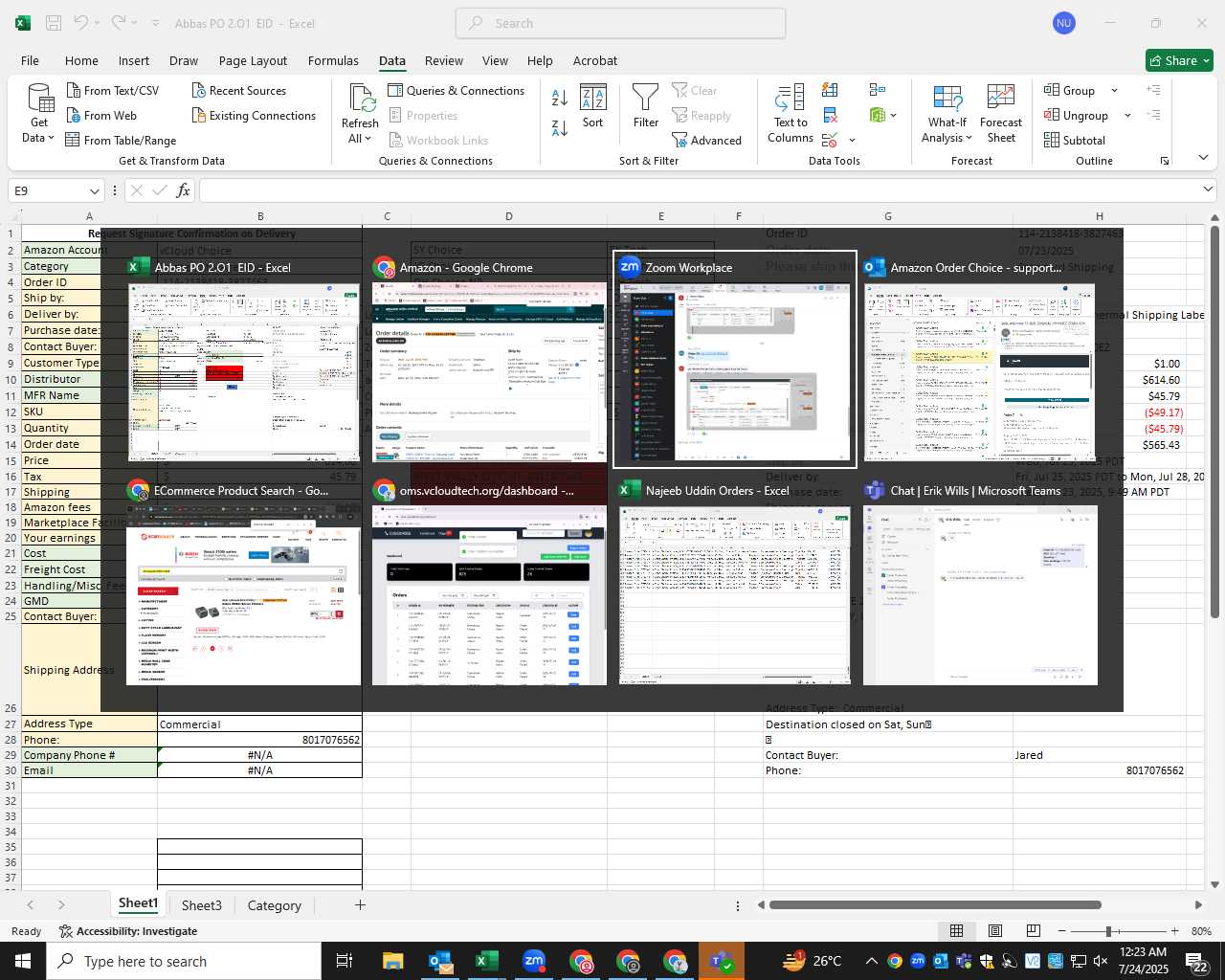Click the Consolidate icon
Image resolution: width=1225 pixels, height=980 pixels.
click(x=878, y=90)
